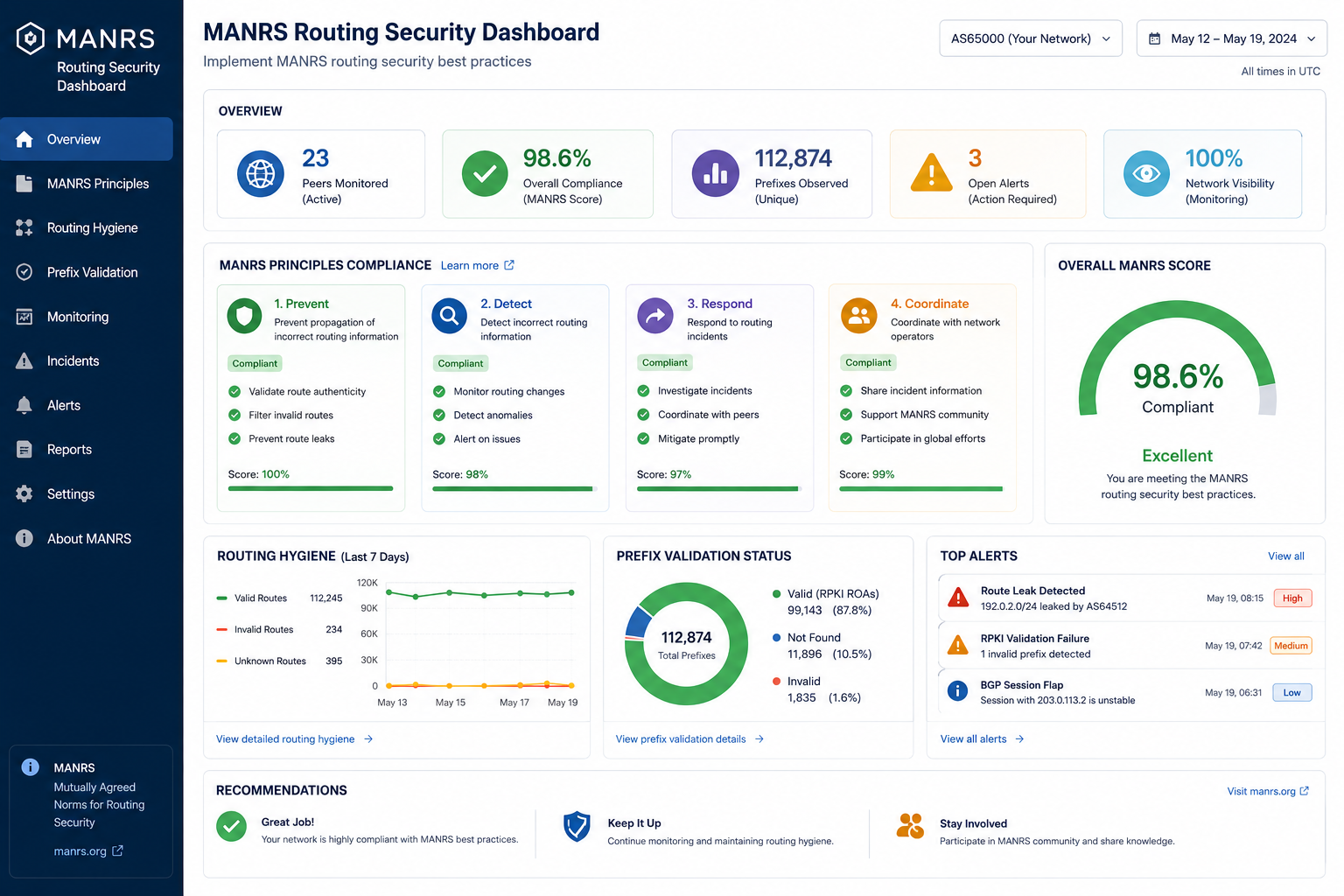Viewport: 1344px width, 896px height.
Task: Navigate to Prefix Validation page
Action: (87, 272)
